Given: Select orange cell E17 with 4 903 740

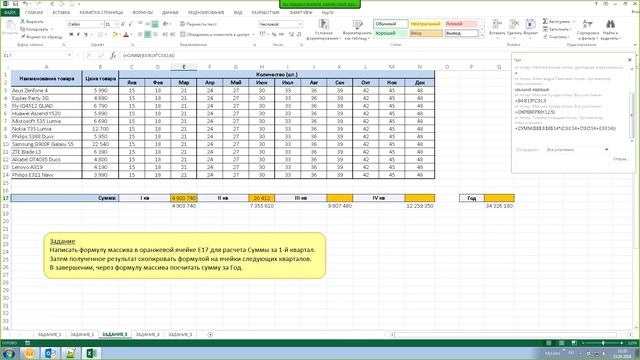Looking at the screenshot, I should click(184, 198).
